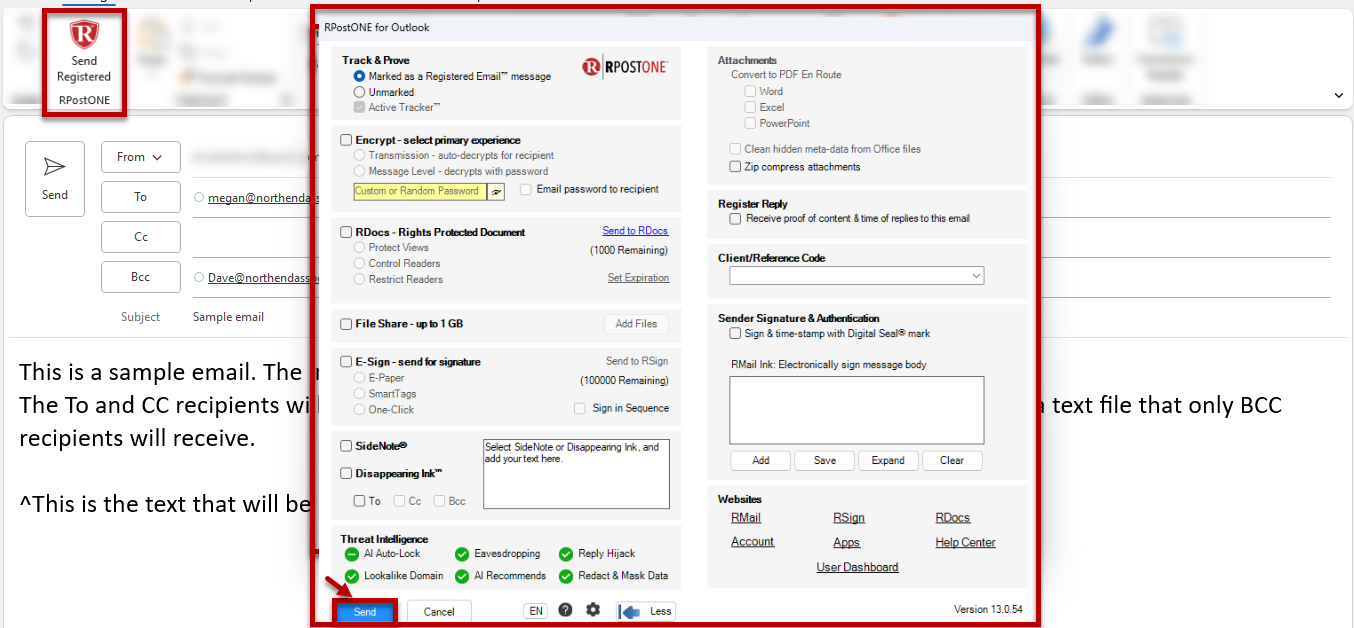The width and height of the screenshot is (1354, 628).
Task: Switch language with the EN button
Action: pyautogui.click(x=535, y=611)
